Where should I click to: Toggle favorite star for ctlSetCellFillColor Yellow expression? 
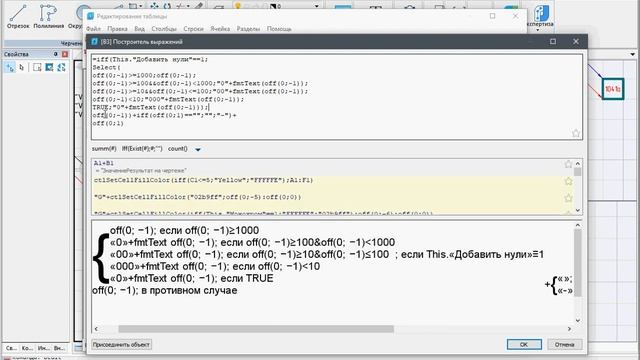568,181
